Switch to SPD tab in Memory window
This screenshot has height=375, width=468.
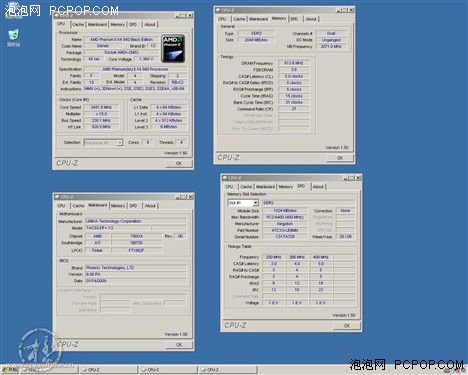click(x=294, y=19)
